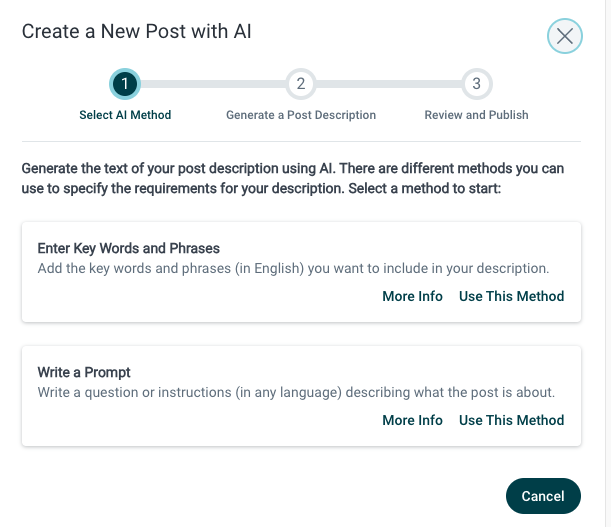Open the 'Review and Publish' step label
Image resolution: width=611 pixels, height=527 pixels.
[x=476, y=115]
